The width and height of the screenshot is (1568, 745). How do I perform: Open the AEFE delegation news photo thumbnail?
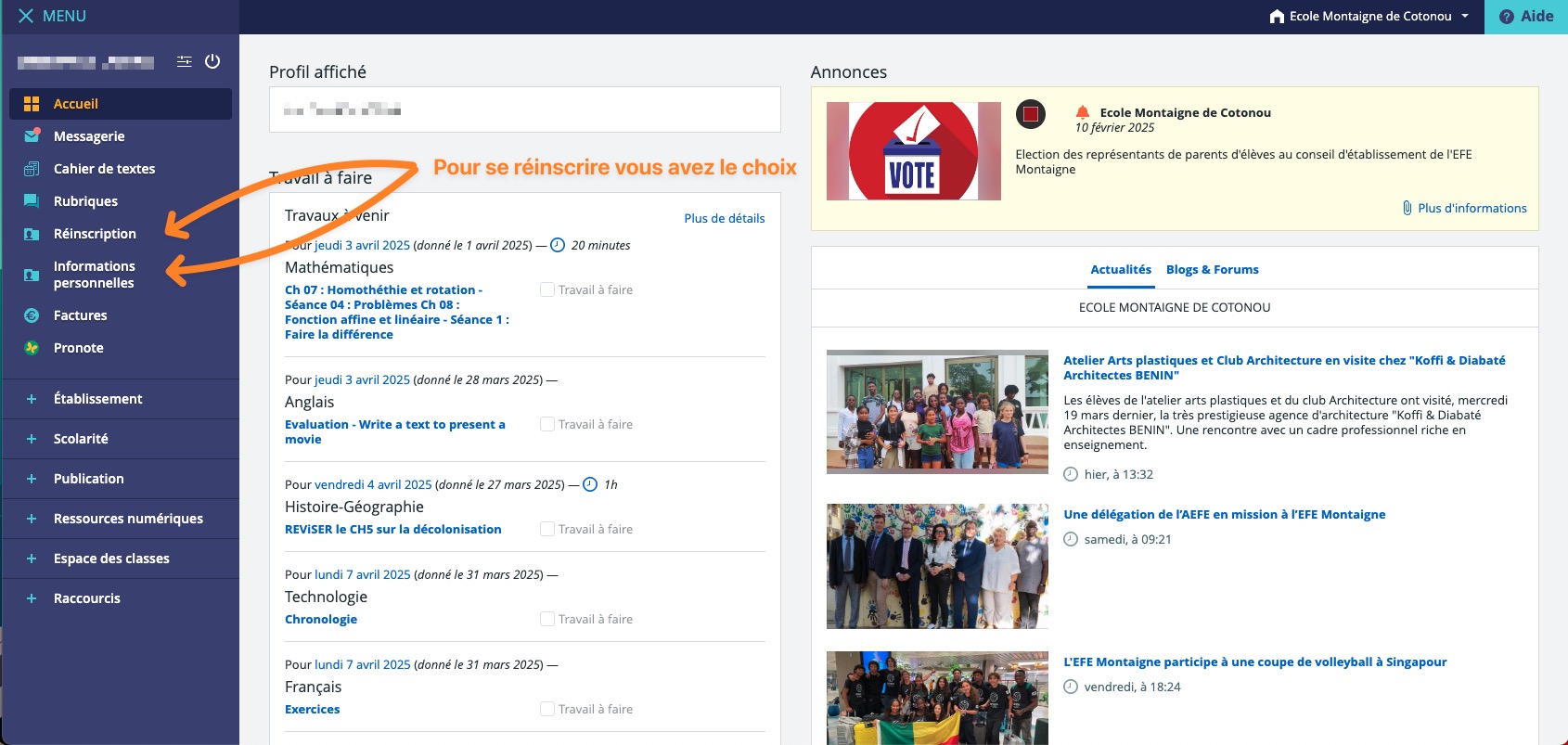937,566
